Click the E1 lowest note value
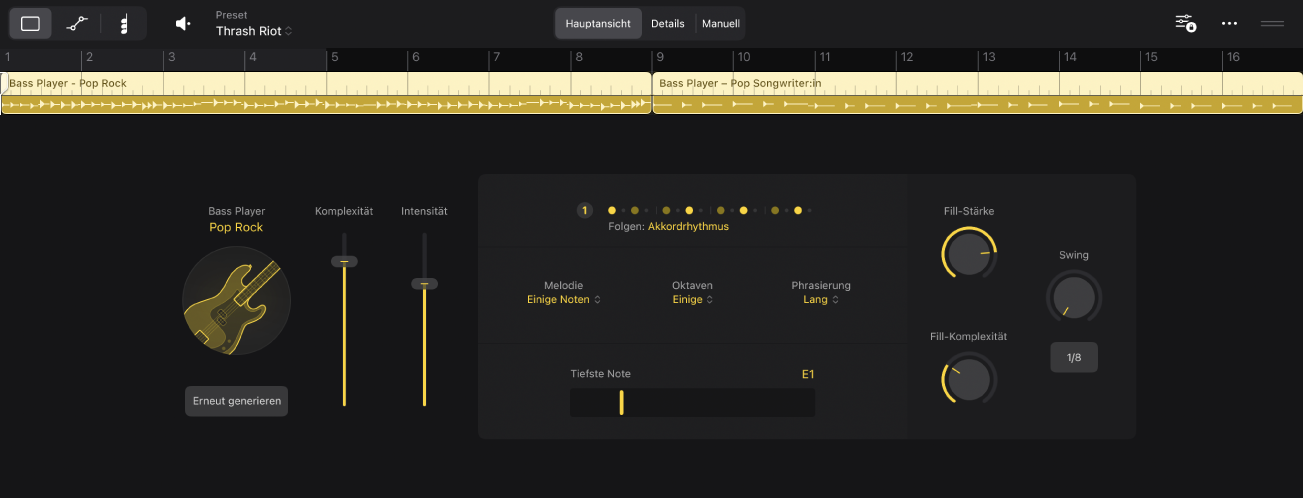Screen dimensions: 1303x500 pyautogui.click(x=808, y=375)
